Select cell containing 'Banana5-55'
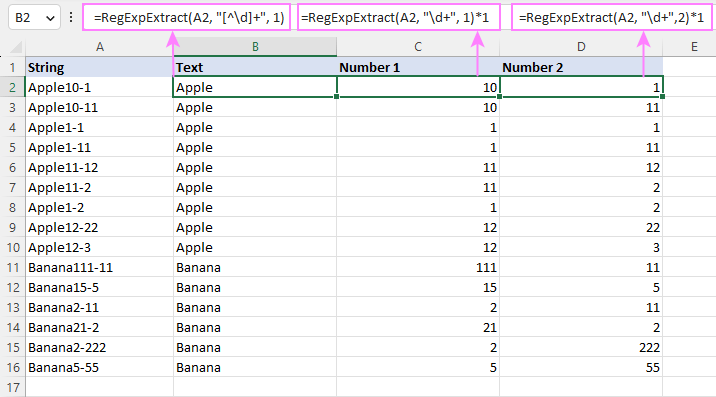This screenshot has height=397, width=716. [x=100, y=367]
